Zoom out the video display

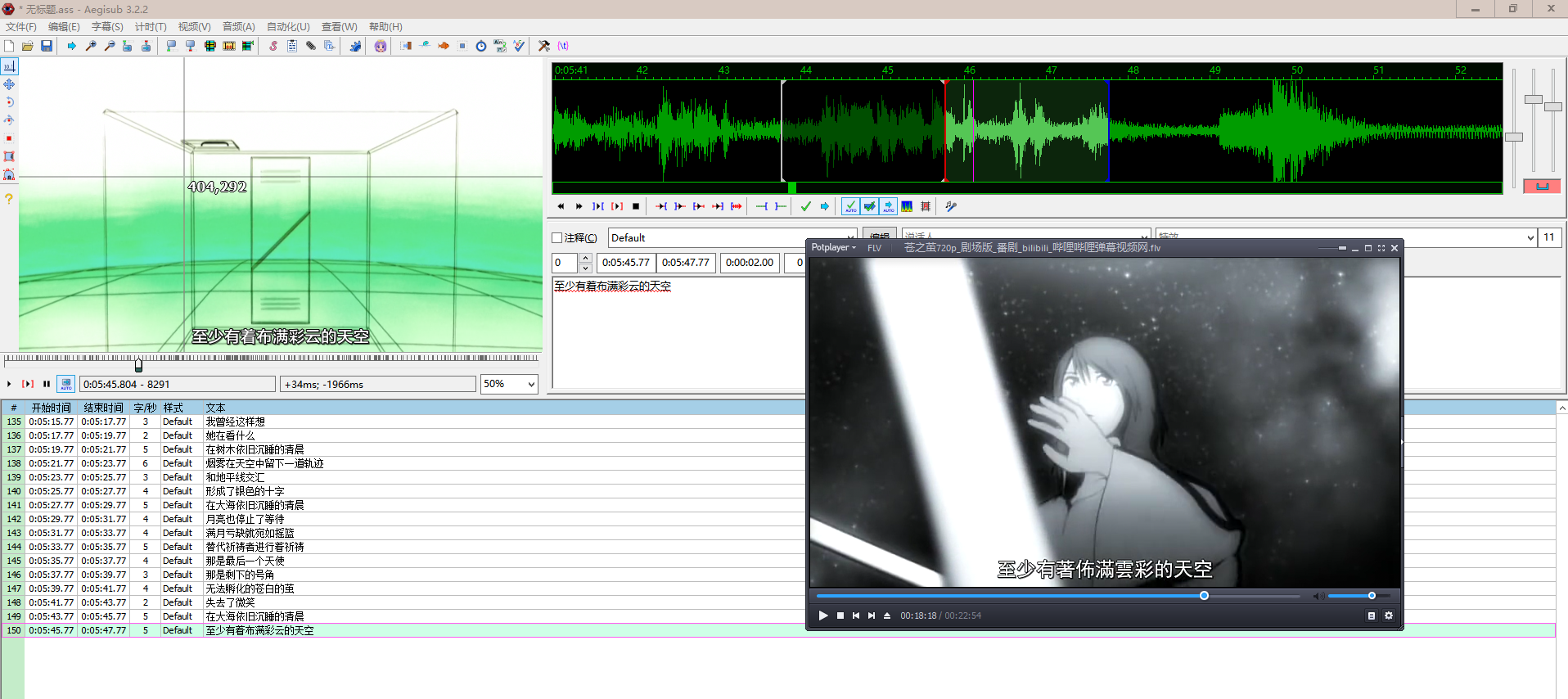click(109, 46)
